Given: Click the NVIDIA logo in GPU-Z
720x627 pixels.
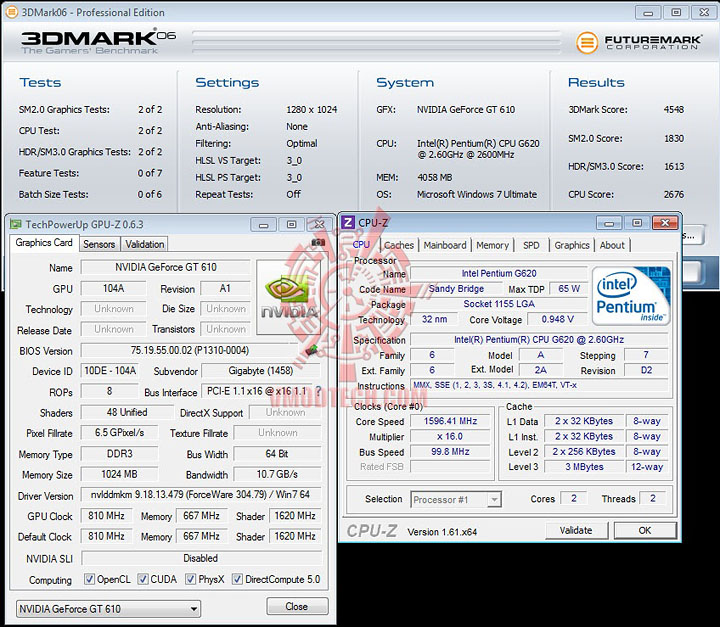Looking at the screenshot, I should (289, 297).
